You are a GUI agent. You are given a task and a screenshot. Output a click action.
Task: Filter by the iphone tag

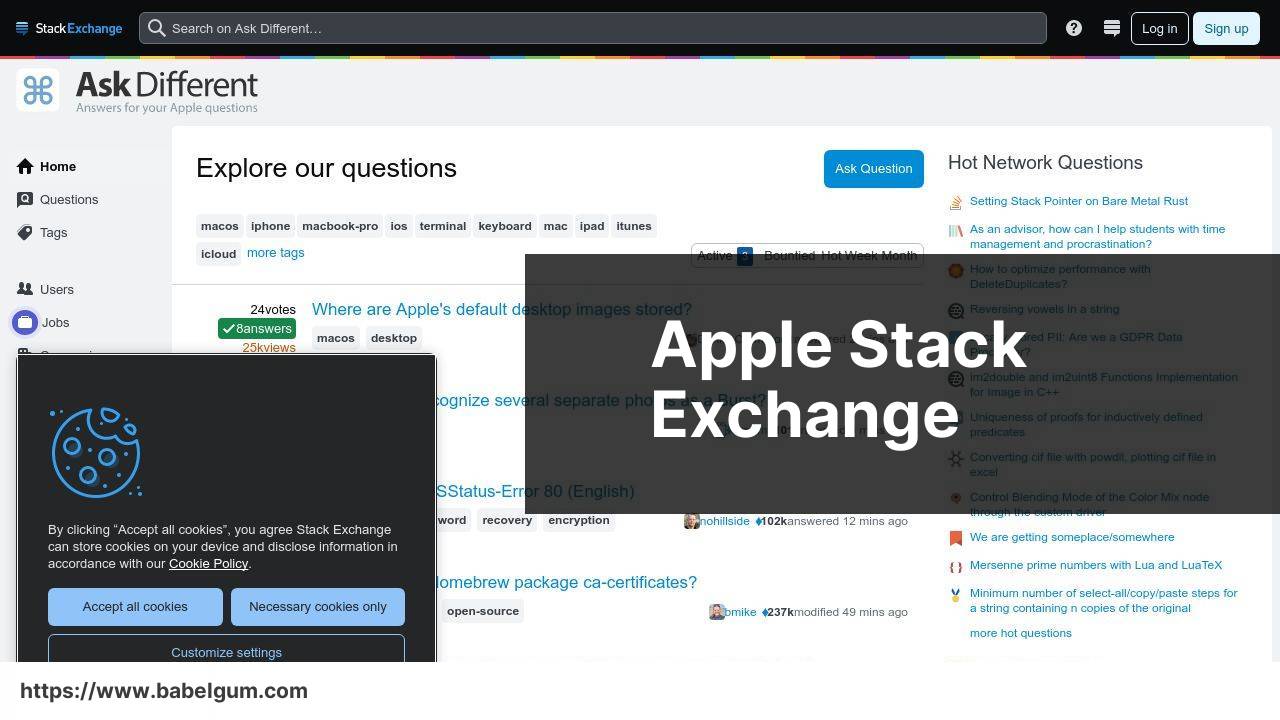(270, 226)
